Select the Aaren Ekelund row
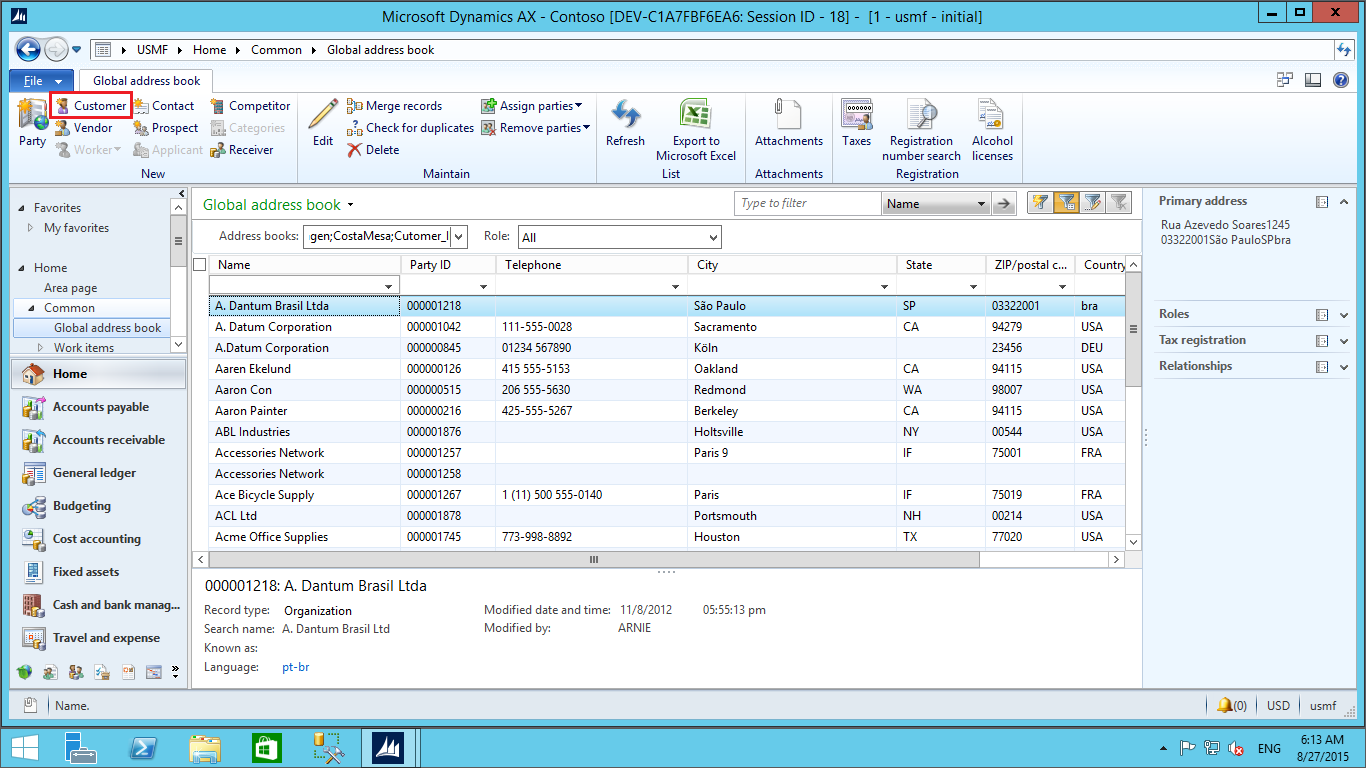Image resolution: width=1366 pixels, height=768 pixels. pos(667,369)
